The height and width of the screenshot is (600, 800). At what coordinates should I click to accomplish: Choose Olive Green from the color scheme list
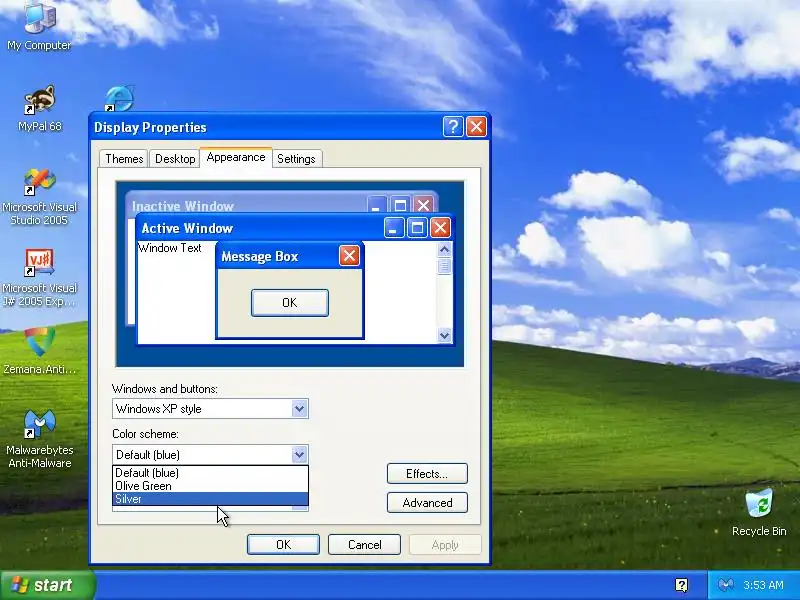[x=210, y=486]
